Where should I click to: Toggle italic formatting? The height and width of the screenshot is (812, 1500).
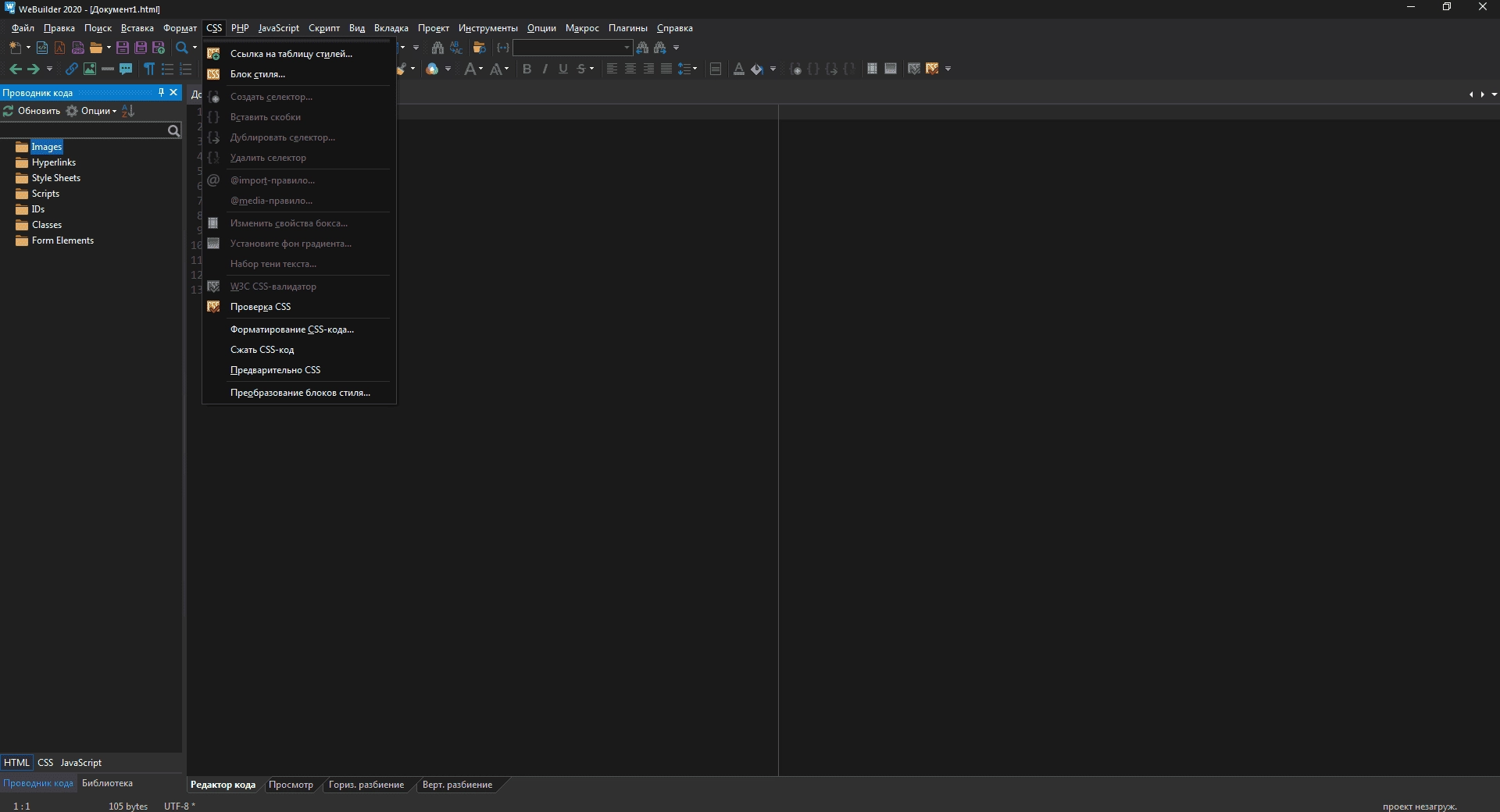pyautogui.click(x=545, y=69)
